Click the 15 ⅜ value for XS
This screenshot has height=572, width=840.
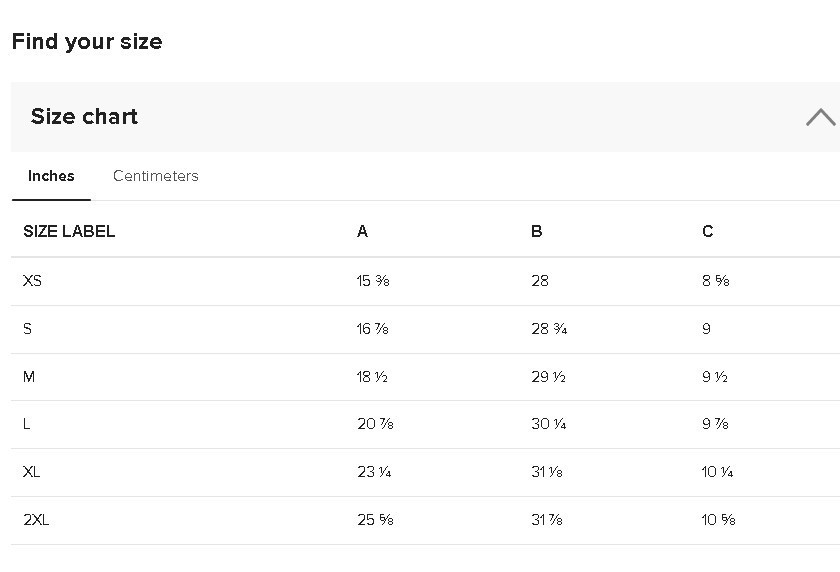(373, 281)
